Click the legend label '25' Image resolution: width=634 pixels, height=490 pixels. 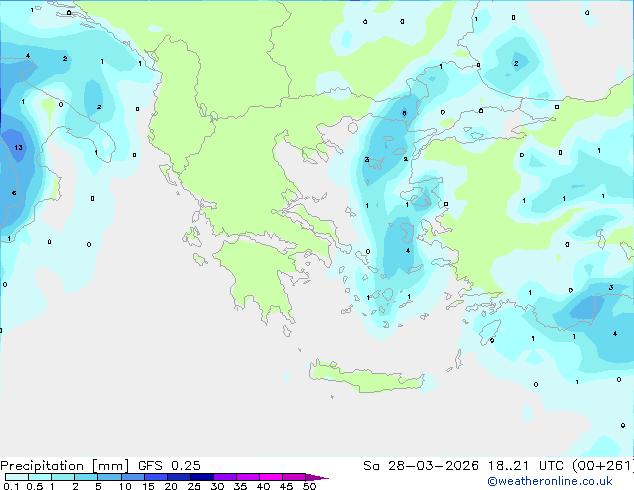tap(194, 486)
